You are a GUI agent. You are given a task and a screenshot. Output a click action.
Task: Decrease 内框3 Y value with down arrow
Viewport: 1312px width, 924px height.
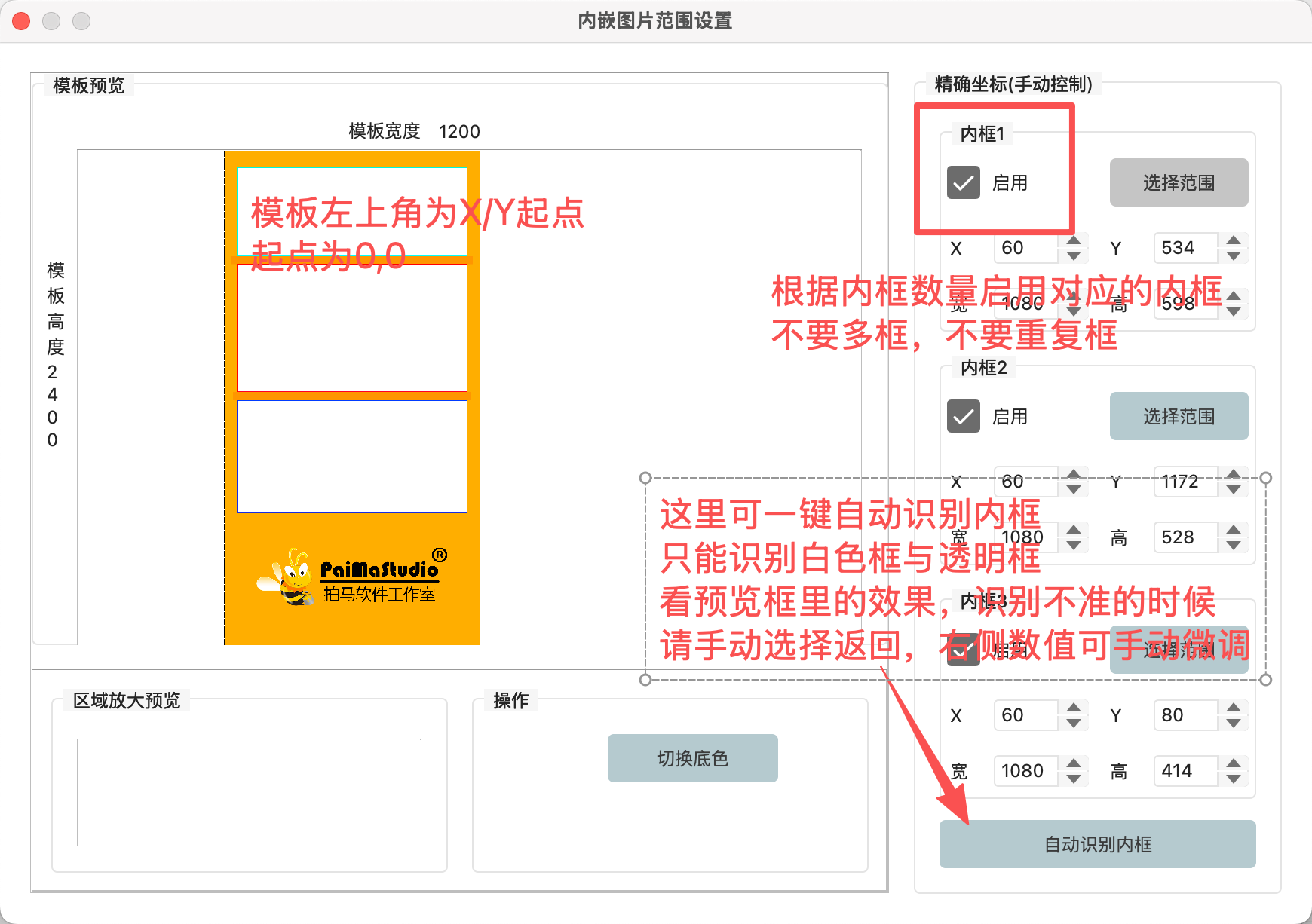1234,723
